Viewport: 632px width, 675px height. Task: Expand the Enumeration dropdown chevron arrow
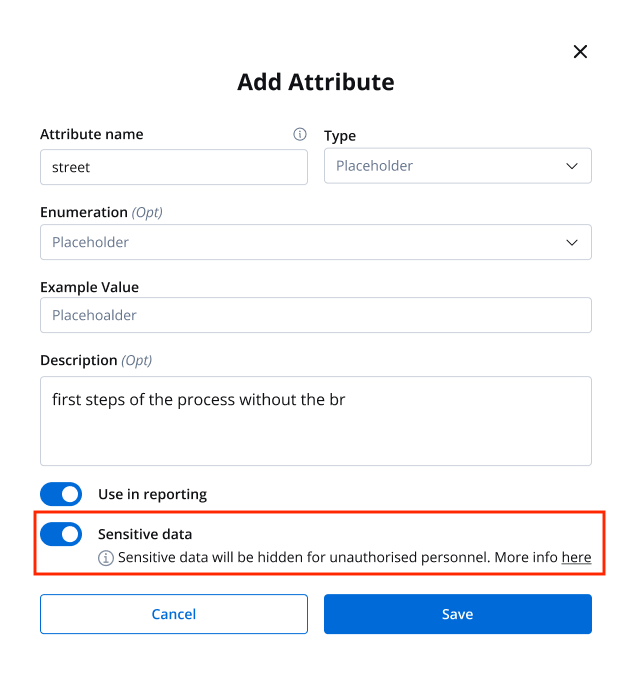[571, 242]
